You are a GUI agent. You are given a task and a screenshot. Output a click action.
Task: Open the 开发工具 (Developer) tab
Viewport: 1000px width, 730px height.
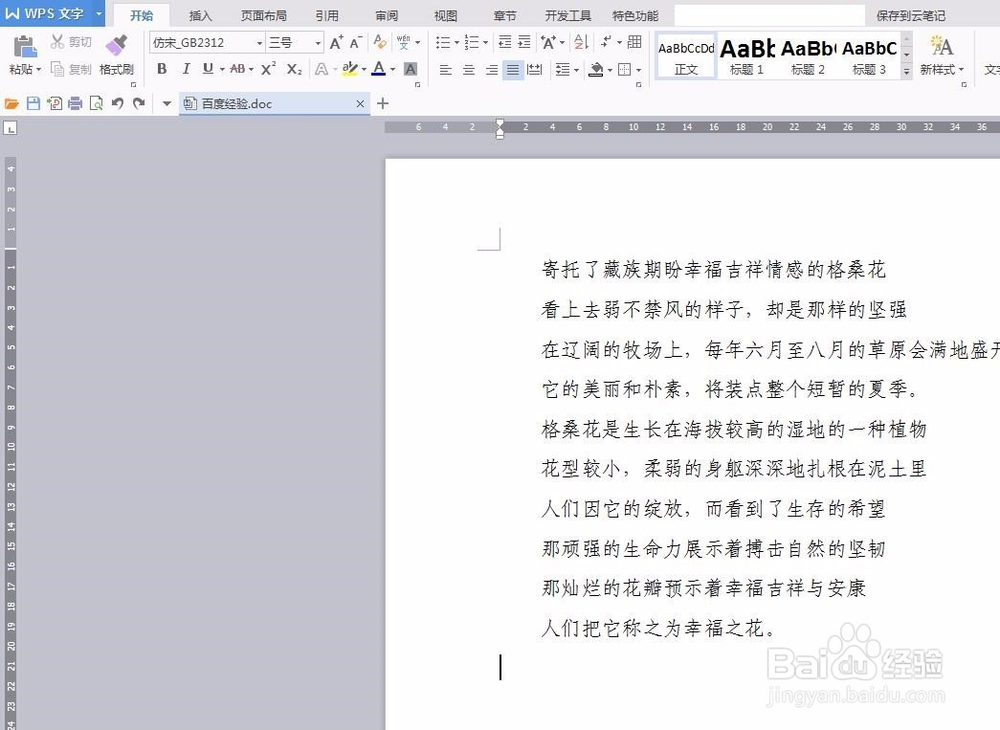click(x=568, y=15)
